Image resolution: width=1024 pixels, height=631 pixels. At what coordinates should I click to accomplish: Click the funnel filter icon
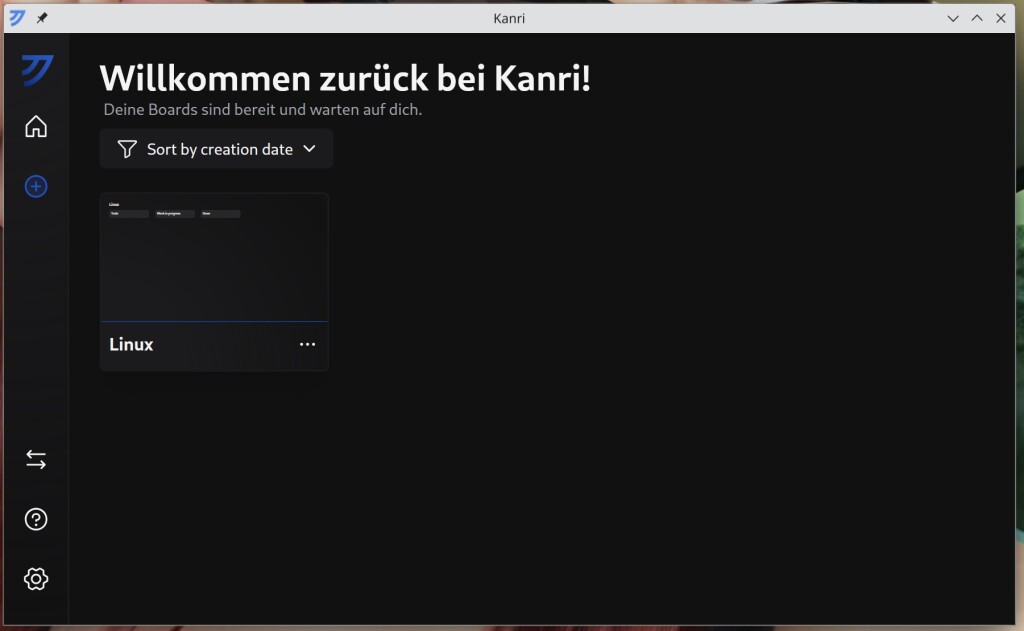(127, 149)
